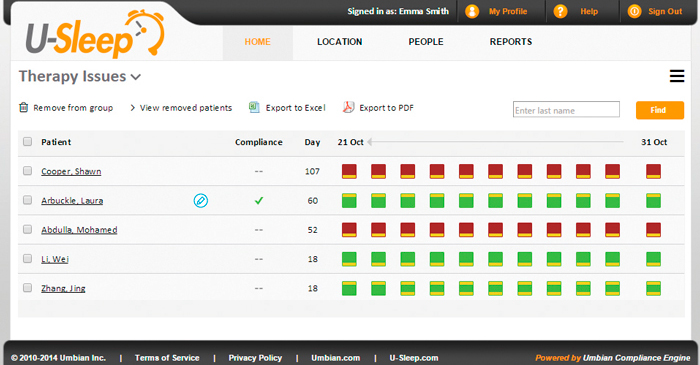Click the date range back arrow next to 21 Oct
The width and height of the screenshot is (700, 365).
coord(370,142)
